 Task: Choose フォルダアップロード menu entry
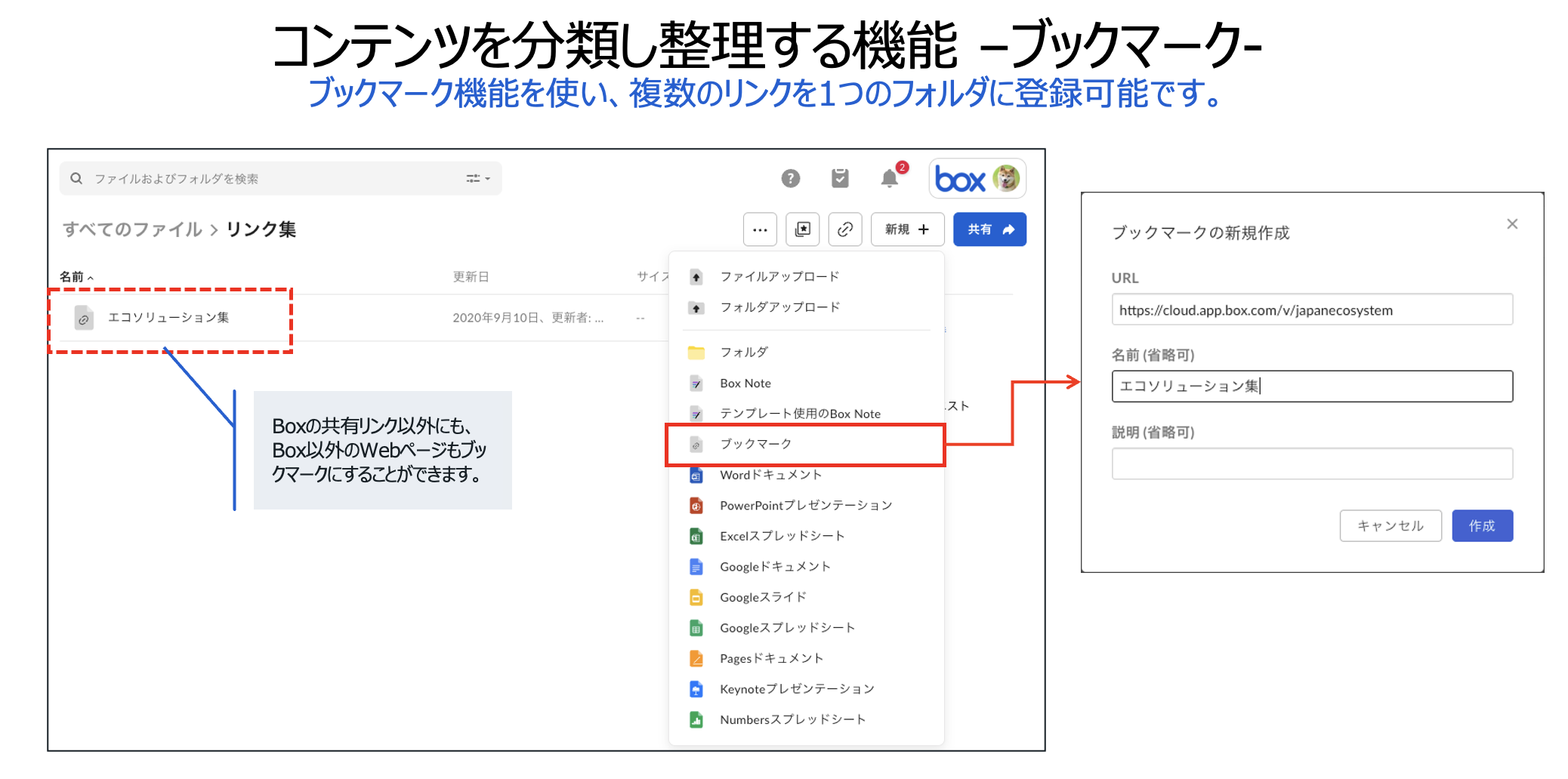pyautogui.click(x=779, y=307)
